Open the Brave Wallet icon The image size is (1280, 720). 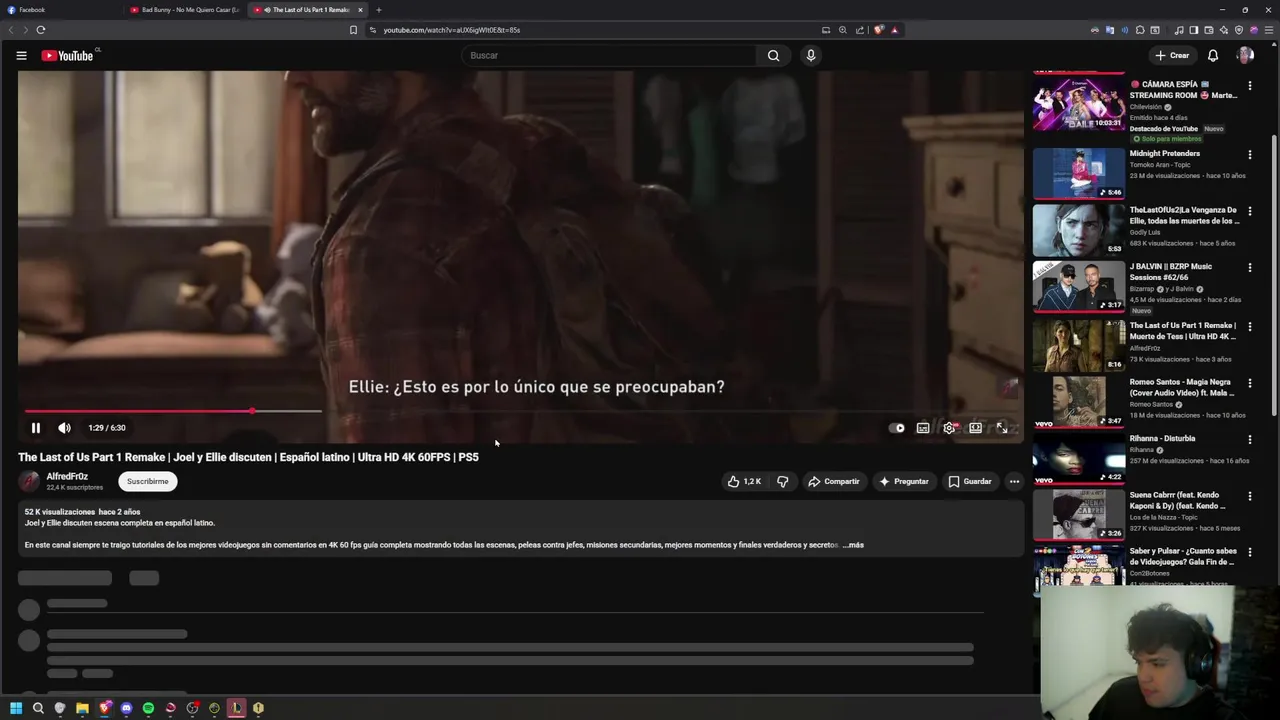coord(1208,30)
